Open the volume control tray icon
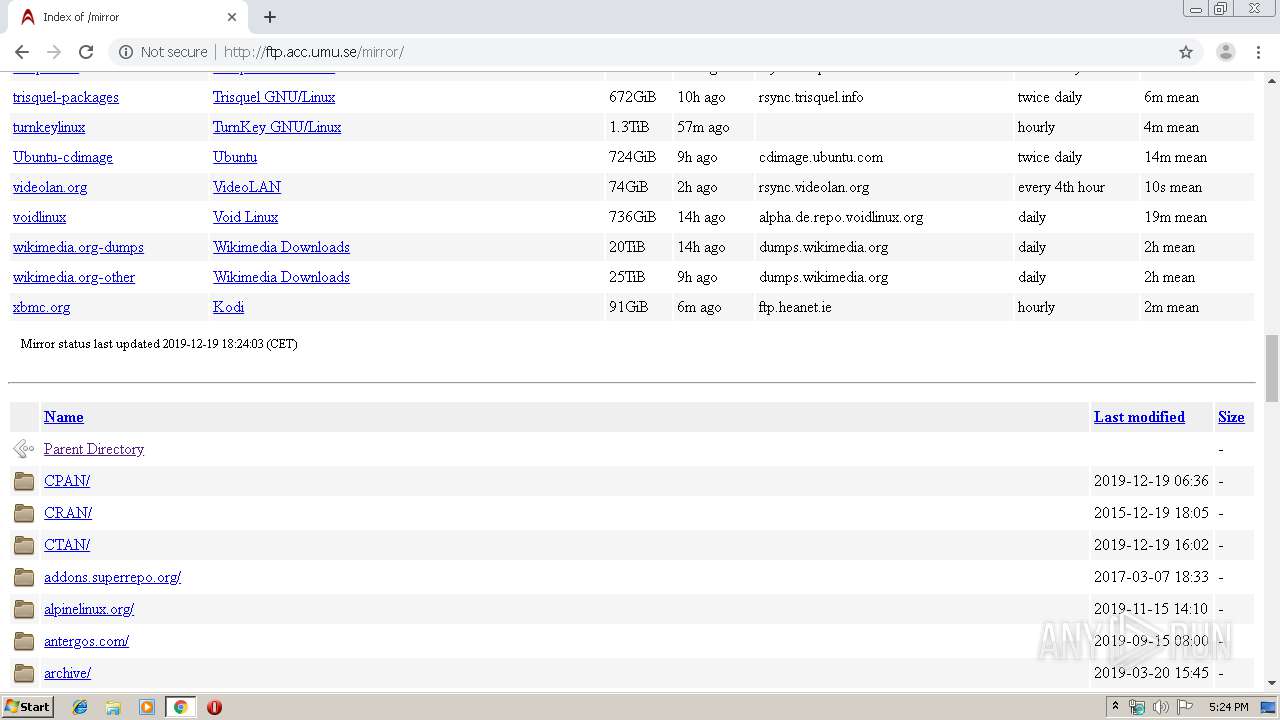1280x720 pixels. point(1161,707)
